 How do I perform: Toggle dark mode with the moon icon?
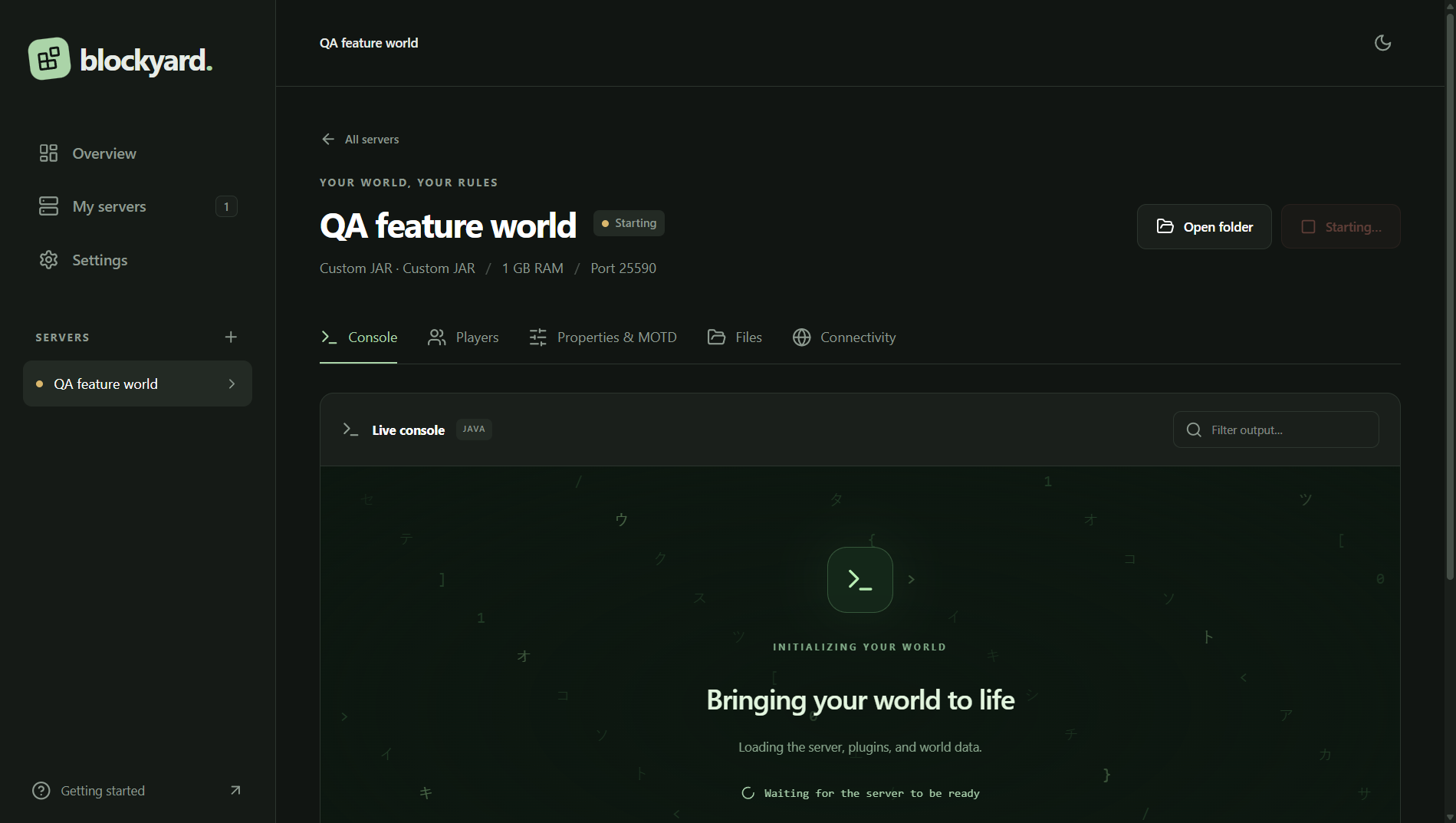[1382, 43]
